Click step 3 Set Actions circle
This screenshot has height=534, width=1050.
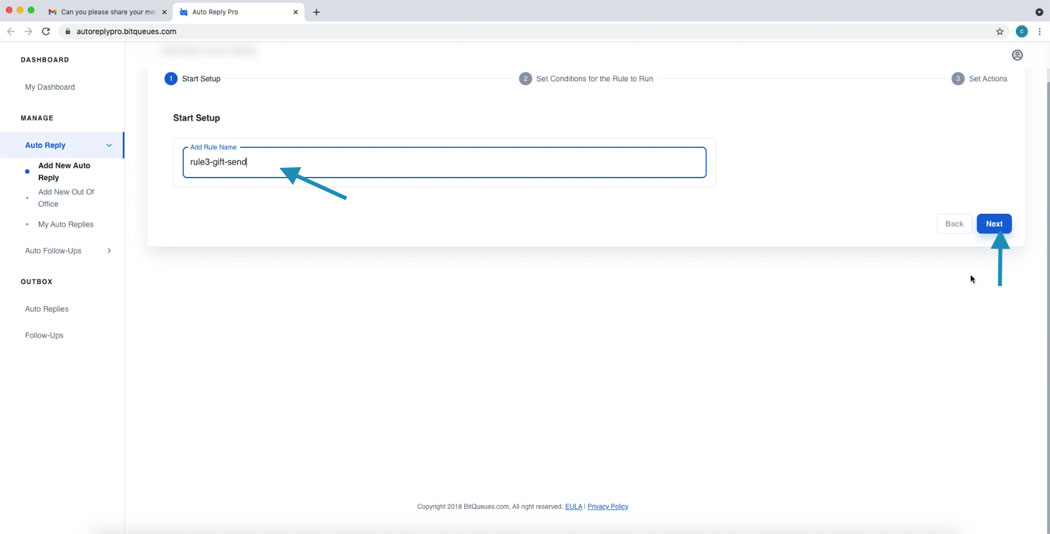tap(958, 78)
